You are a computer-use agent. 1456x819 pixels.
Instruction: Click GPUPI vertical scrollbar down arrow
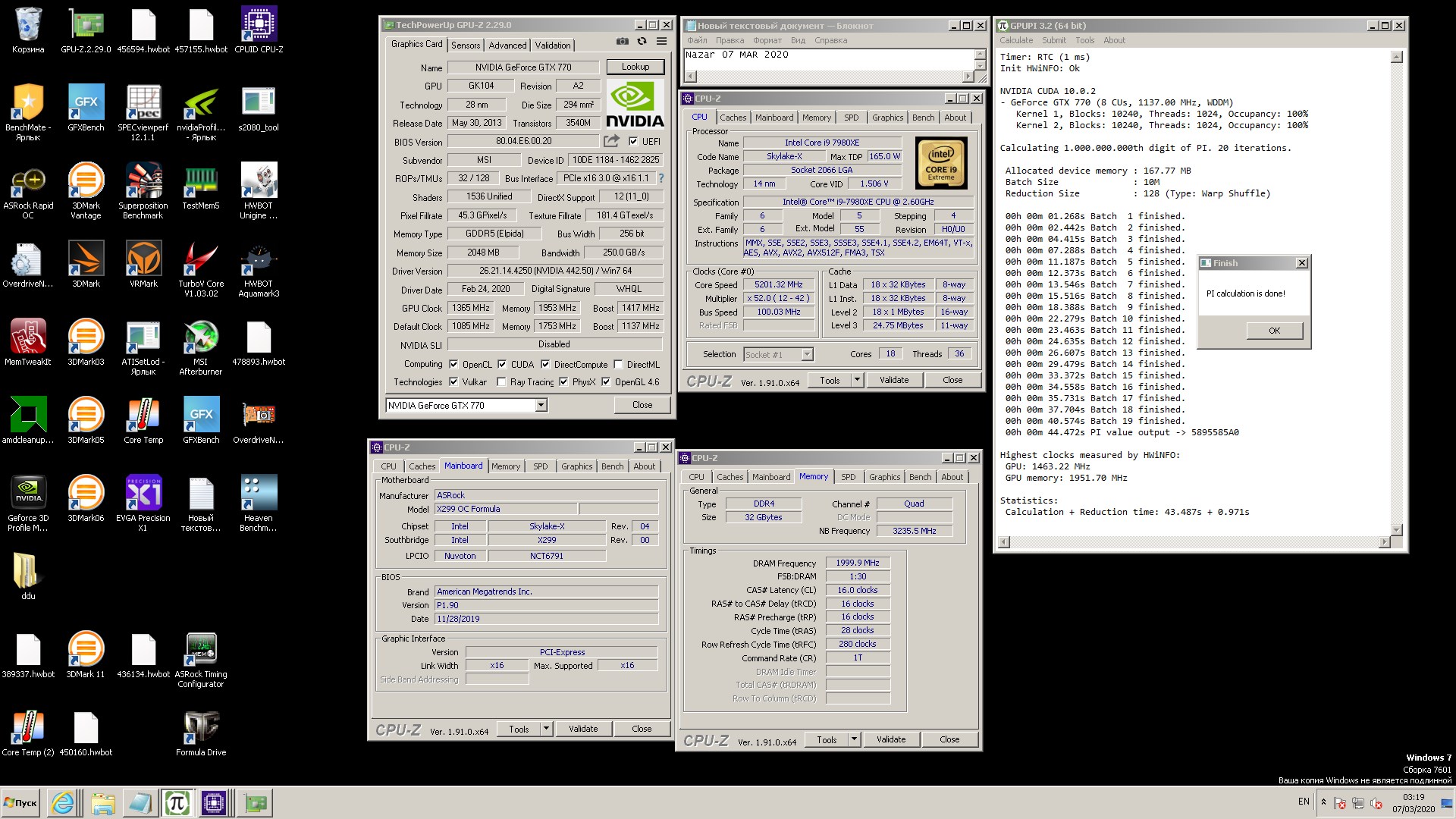(x=1397, y=529)
